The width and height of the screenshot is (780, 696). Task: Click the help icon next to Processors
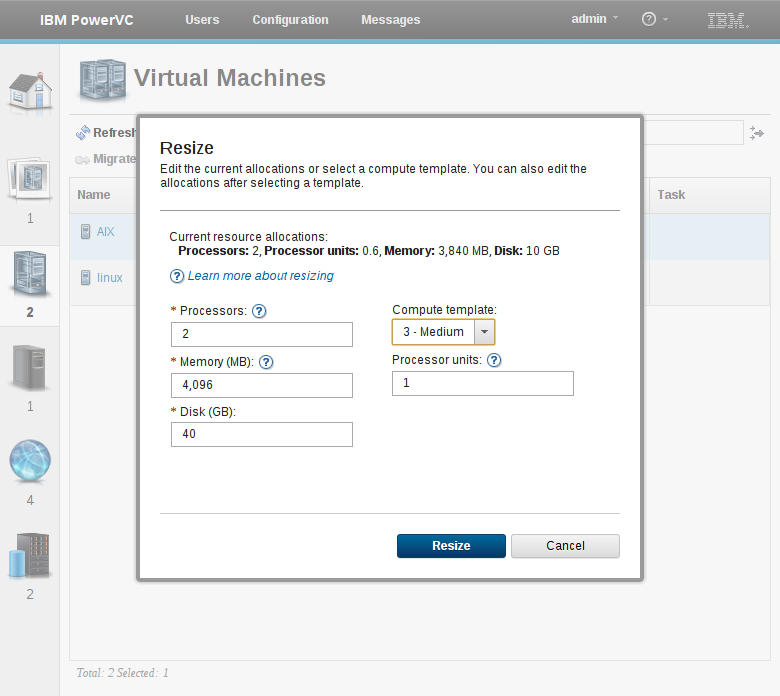[259, 311]
